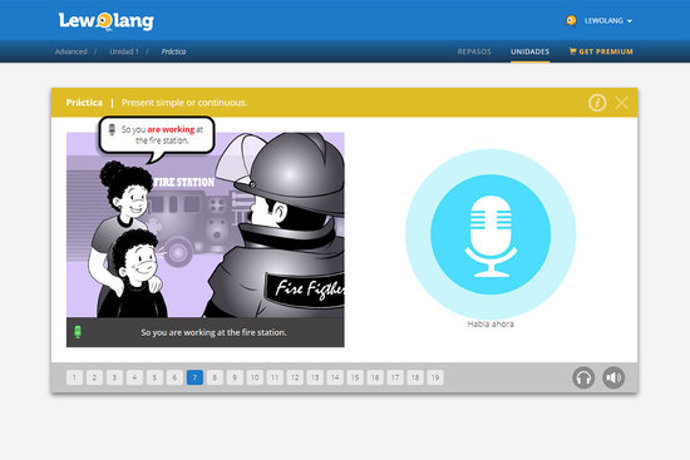Open the REPASOS tab
The image size is (690, 460).
click(474, 52)
